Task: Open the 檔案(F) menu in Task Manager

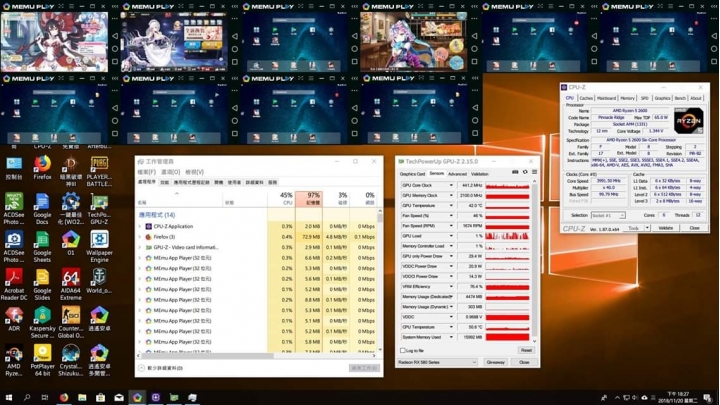Action: pyautogui.click(x=146, y=172)
